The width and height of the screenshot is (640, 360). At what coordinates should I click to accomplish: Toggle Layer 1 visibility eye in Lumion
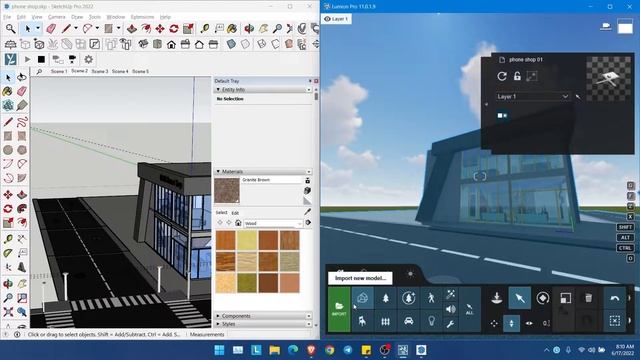tap(327, 19)
